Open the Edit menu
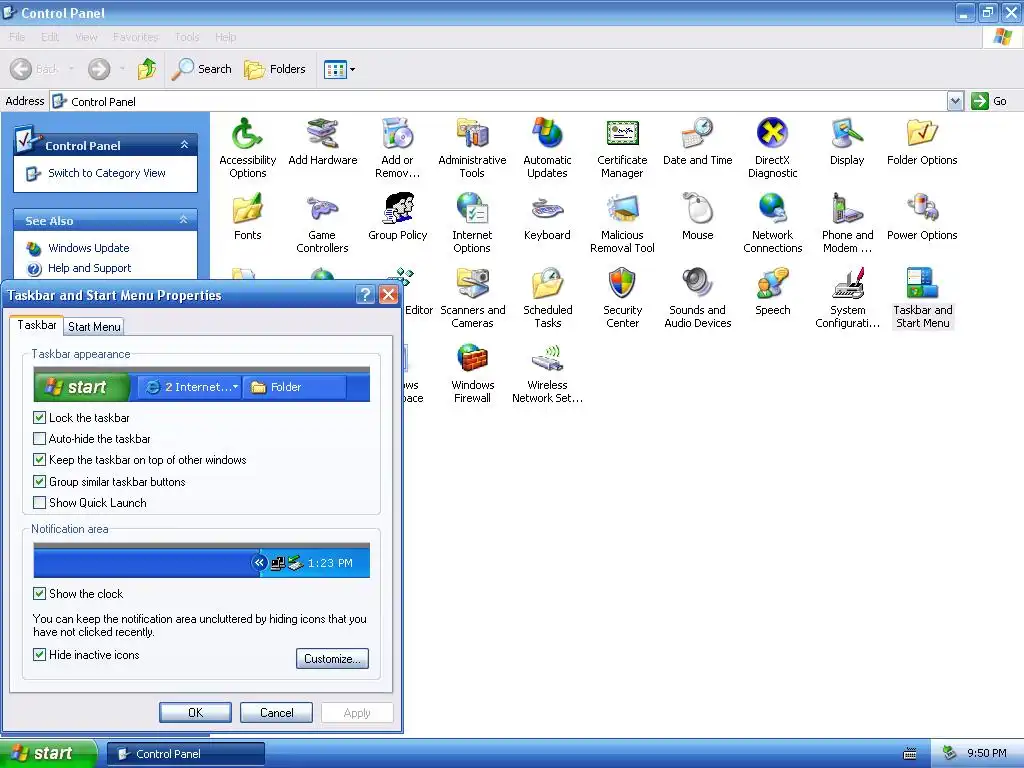 pos(50,37)
